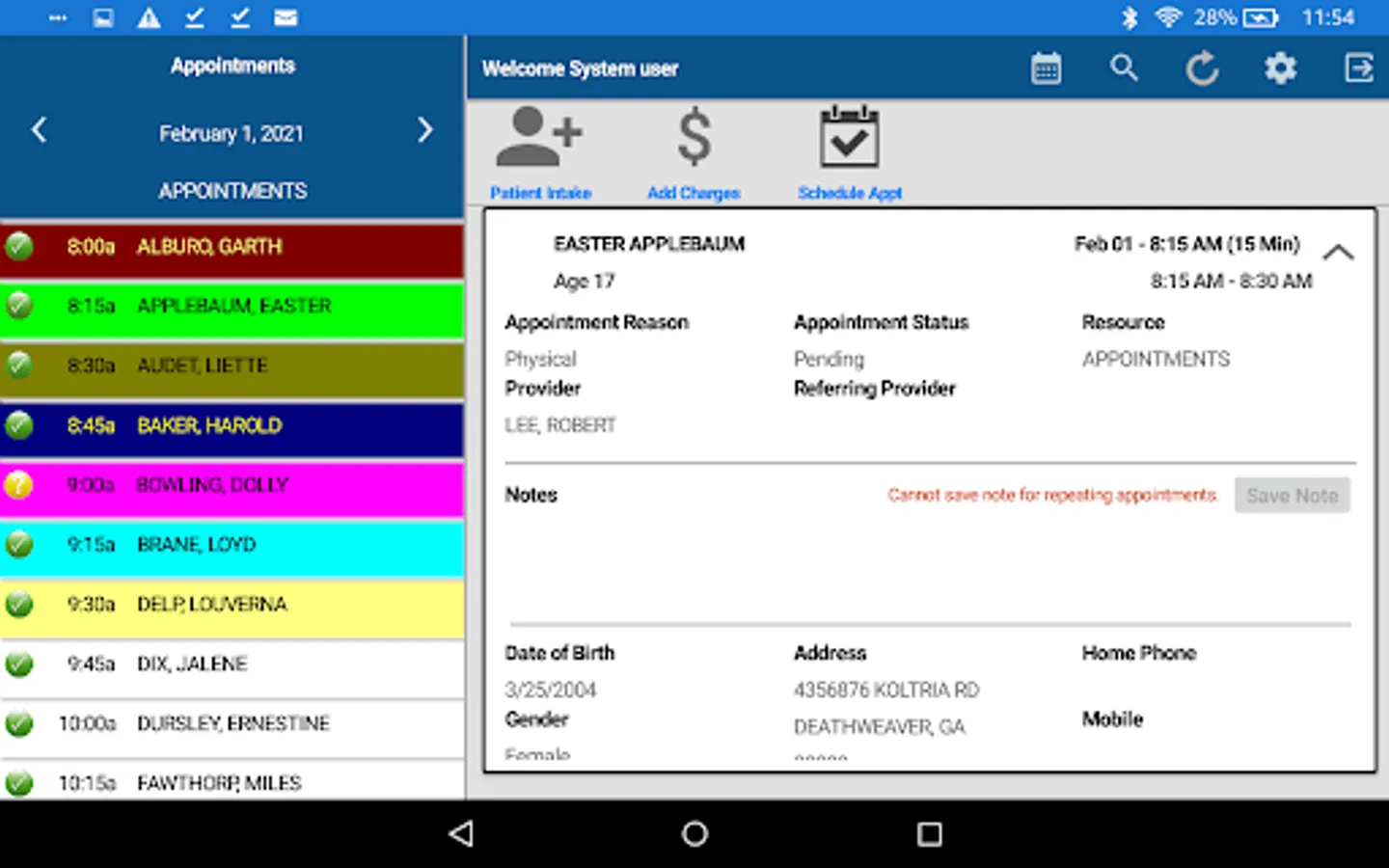Tap the Age 17 patient age text
Viewport: 1389px width, 868px height.
(x=584, y=282)
